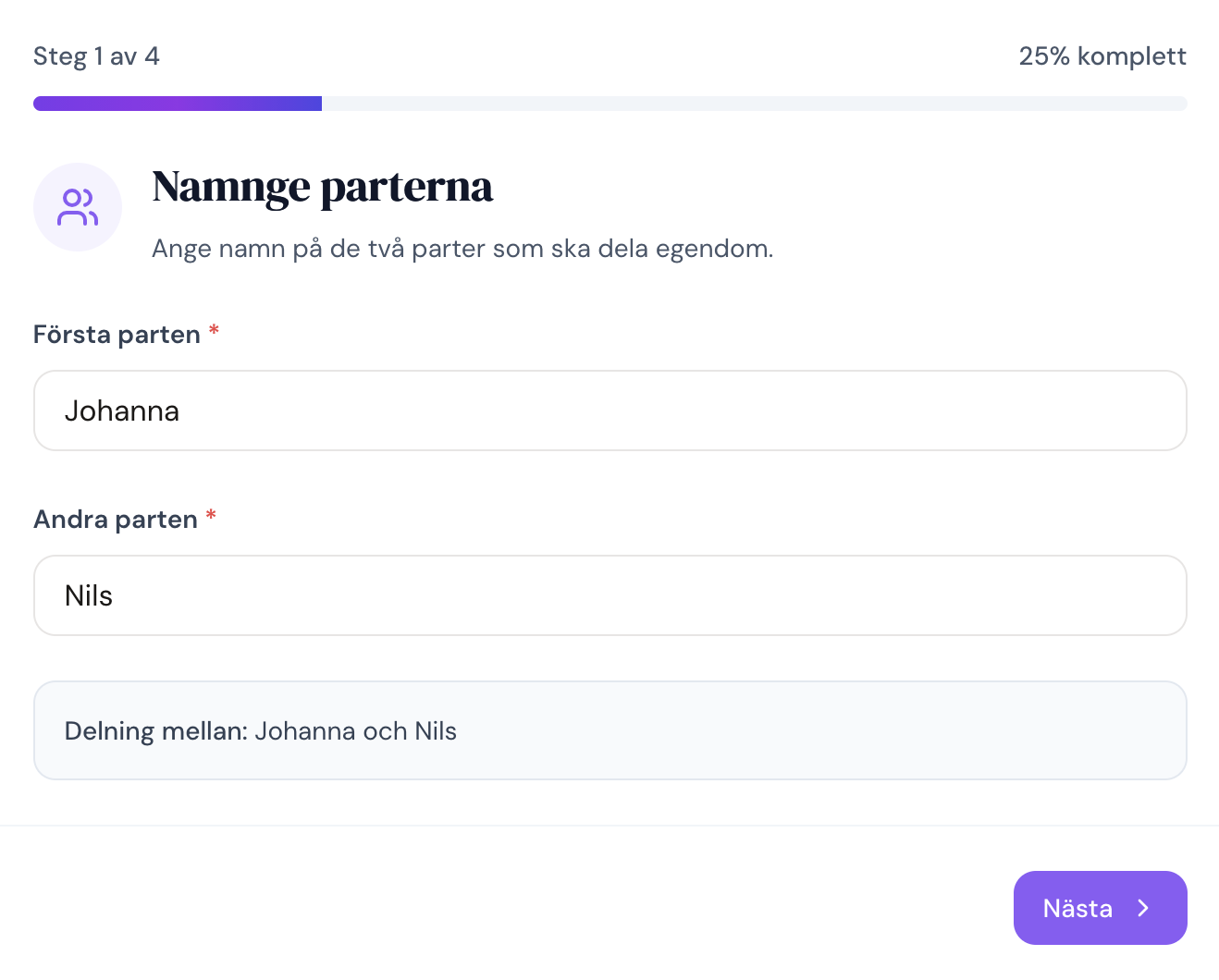Click the Första parten field label
Viewport: 1219px width, 980px height.
pos(117,334)
